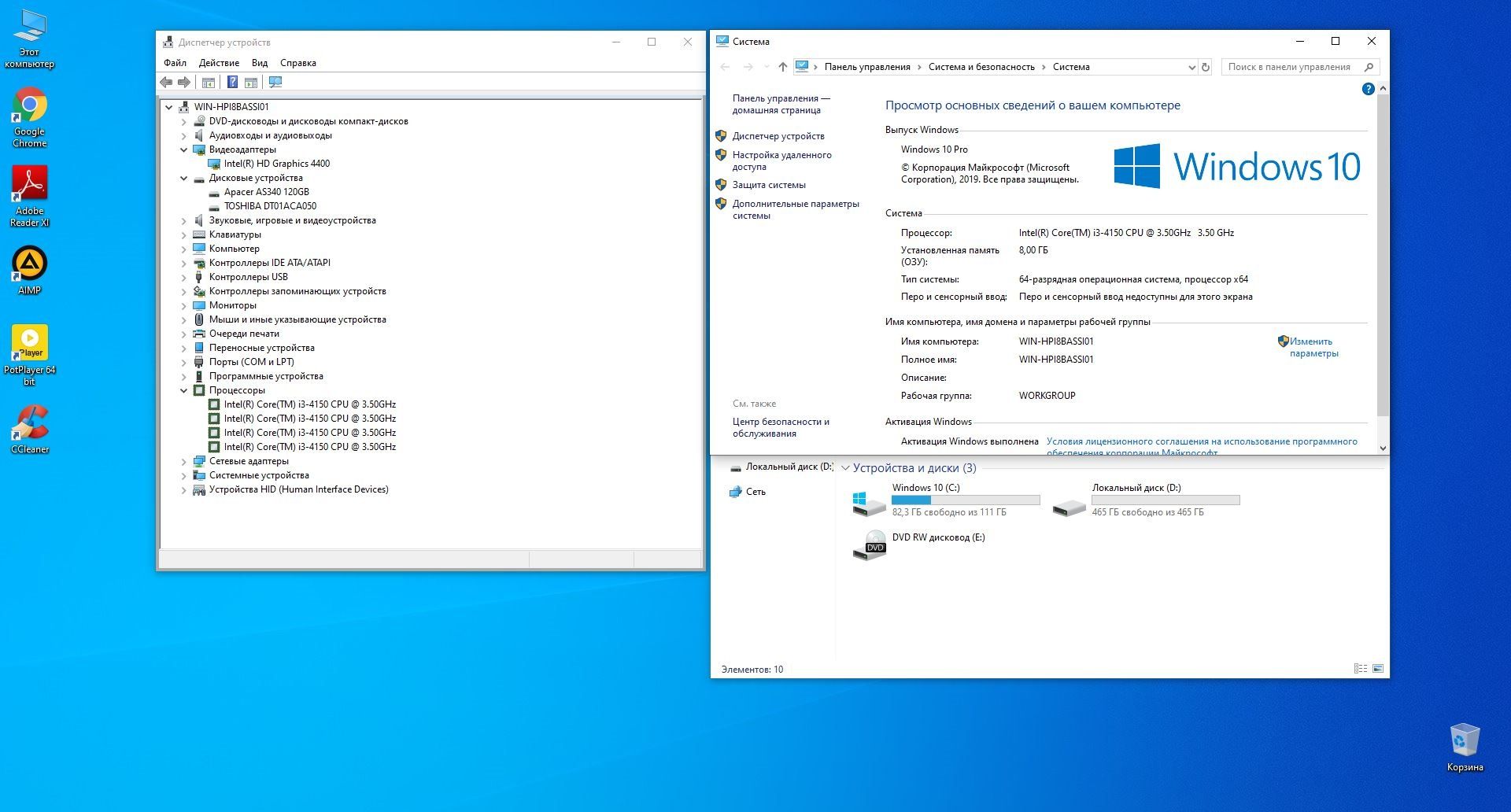The image size is (1511, 812).
Task: Collapse WIN-HPI8BASSI01 root node
Action: 169,107
